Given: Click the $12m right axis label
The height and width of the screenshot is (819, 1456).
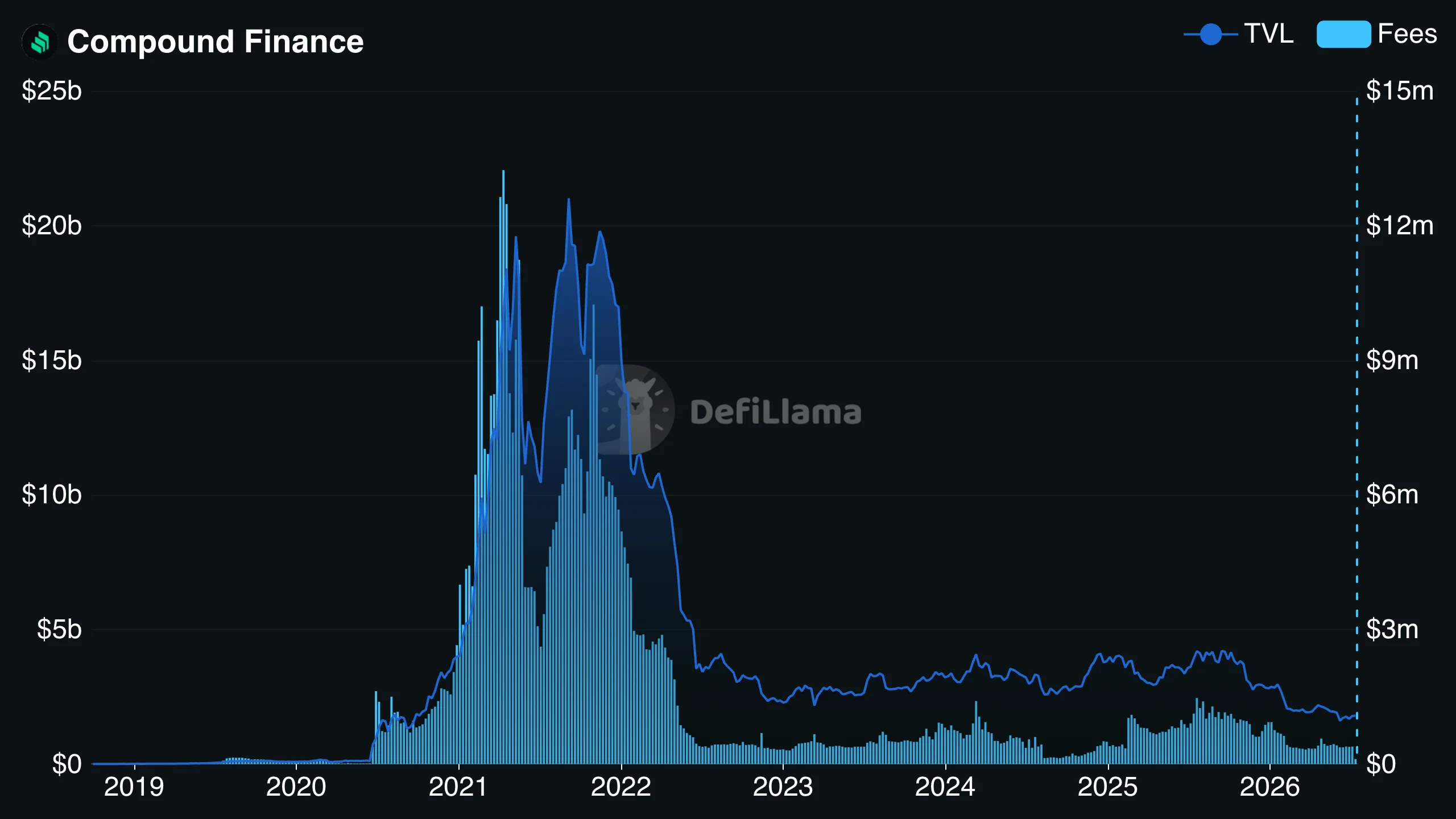Looking at the screenshot, I should click(x=1400, y=226).
